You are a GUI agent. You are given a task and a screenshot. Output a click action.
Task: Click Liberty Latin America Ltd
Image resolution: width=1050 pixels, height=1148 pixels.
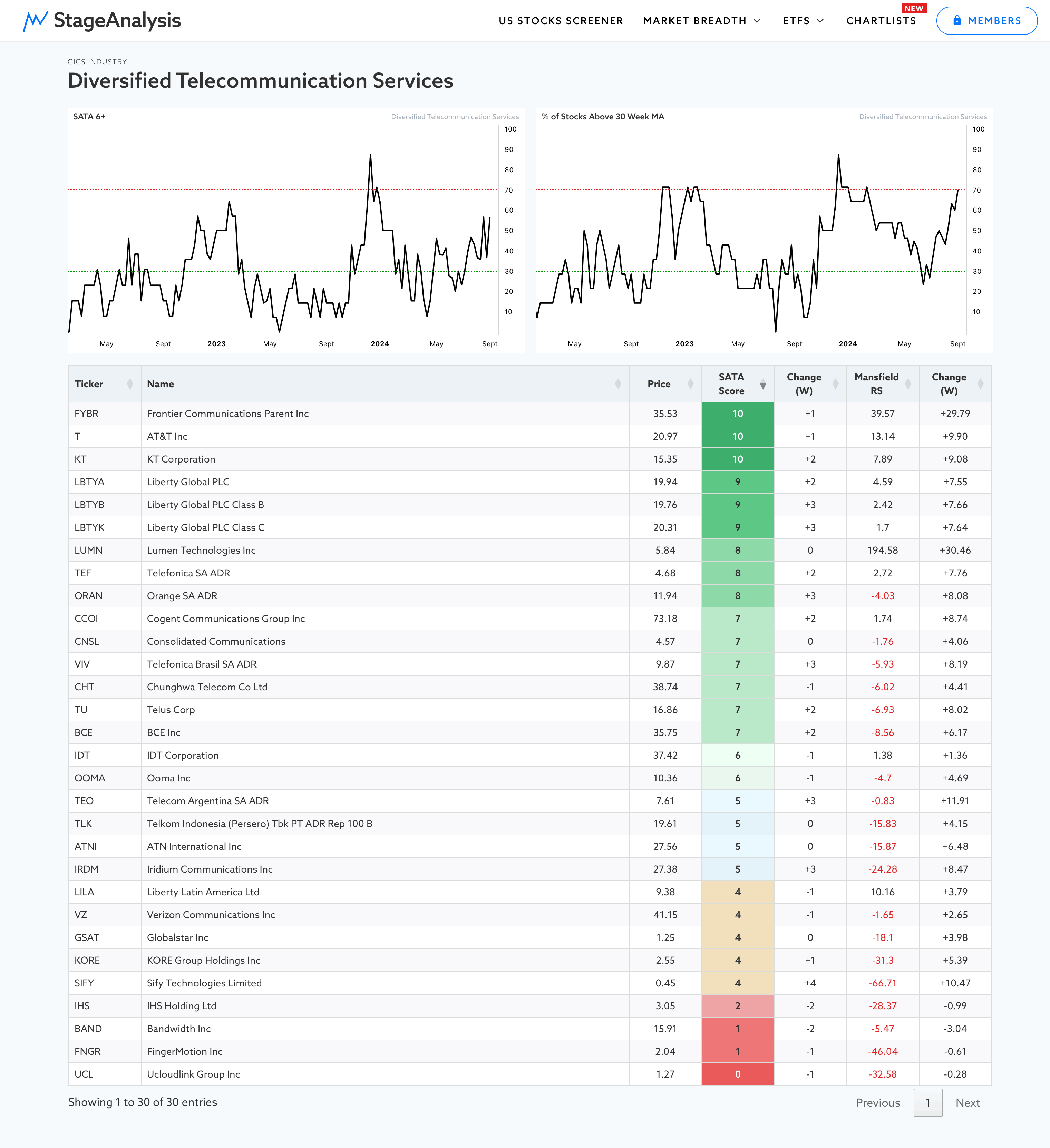[203, 892]
